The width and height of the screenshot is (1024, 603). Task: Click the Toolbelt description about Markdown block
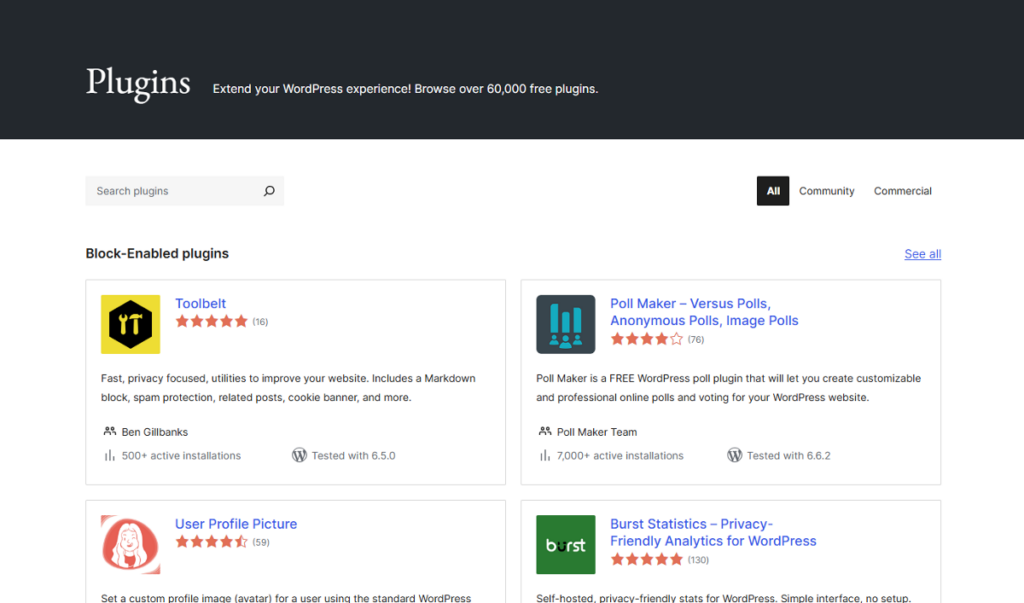coord(288,387)
